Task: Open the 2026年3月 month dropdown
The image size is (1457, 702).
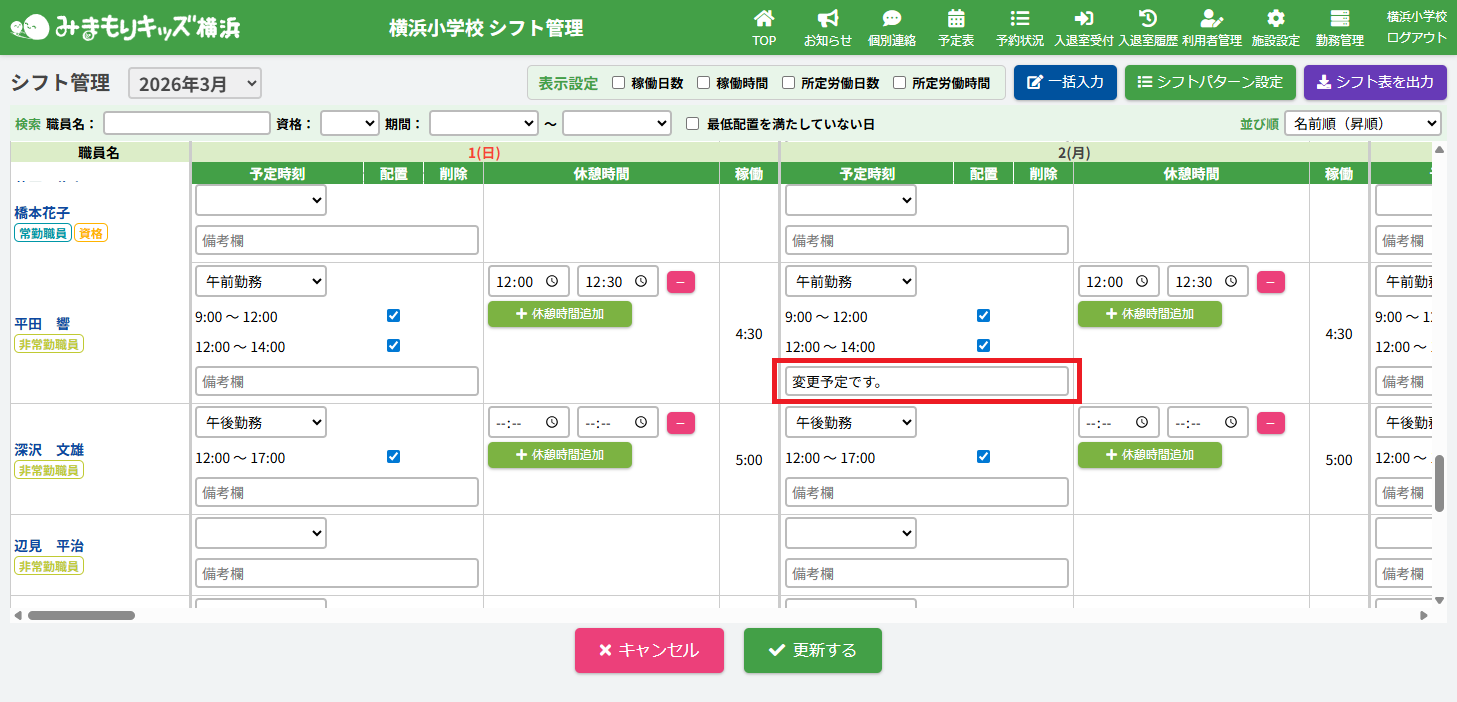Action: pos(195,84)
